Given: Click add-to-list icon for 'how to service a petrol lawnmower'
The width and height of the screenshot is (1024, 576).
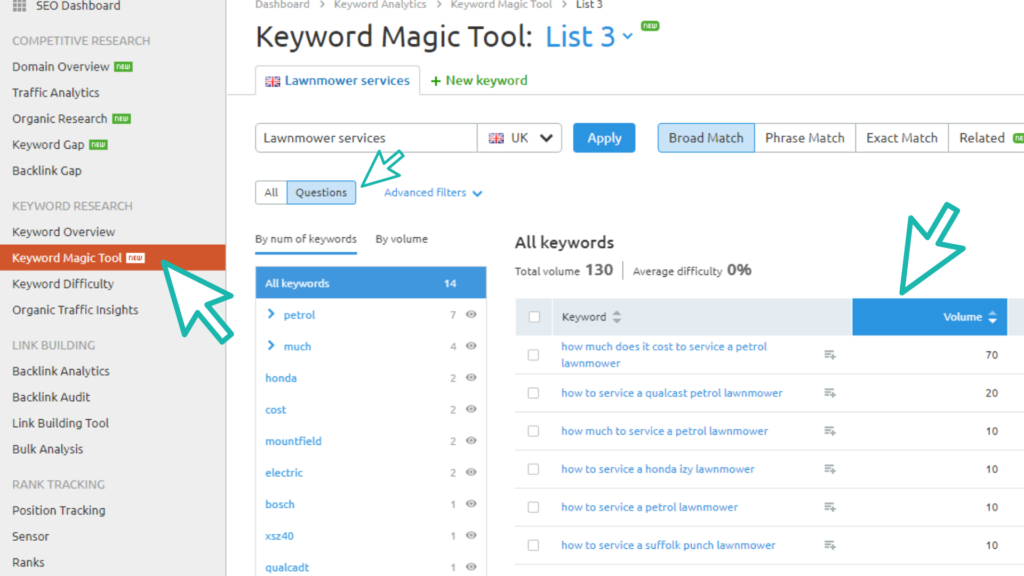Looking at the screenshot, I should (x=829, y=507).
